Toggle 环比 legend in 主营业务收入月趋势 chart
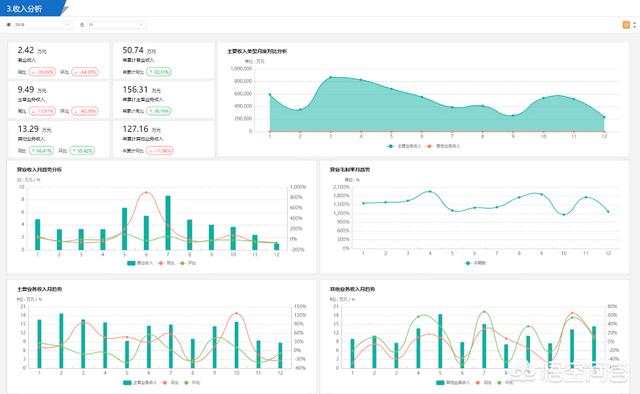 (192, 383)
